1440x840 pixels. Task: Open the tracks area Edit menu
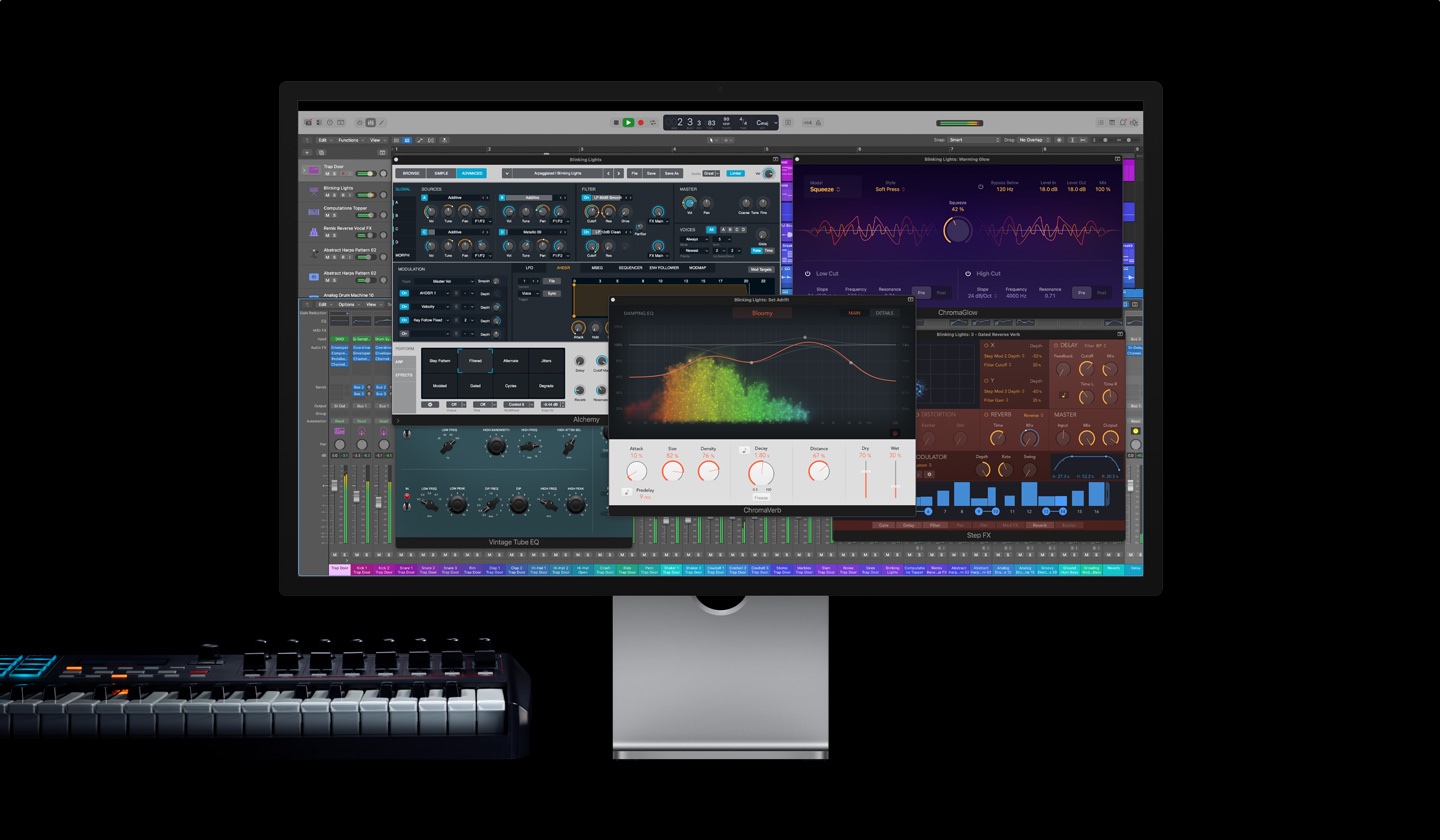[323, 140]
